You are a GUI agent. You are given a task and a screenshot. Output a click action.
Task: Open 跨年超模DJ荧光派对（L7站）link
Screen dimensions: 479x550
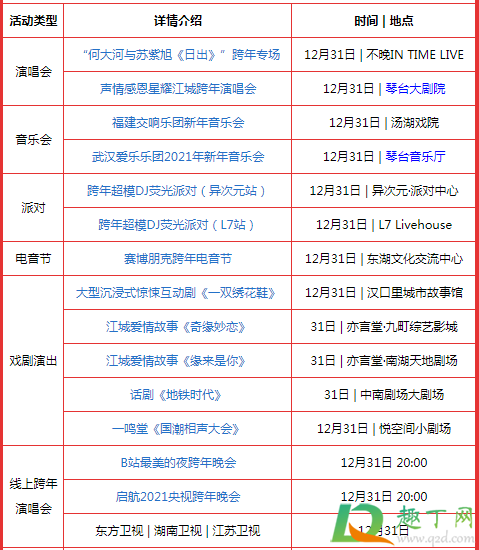pyautogui.click(x=176, y=225)
